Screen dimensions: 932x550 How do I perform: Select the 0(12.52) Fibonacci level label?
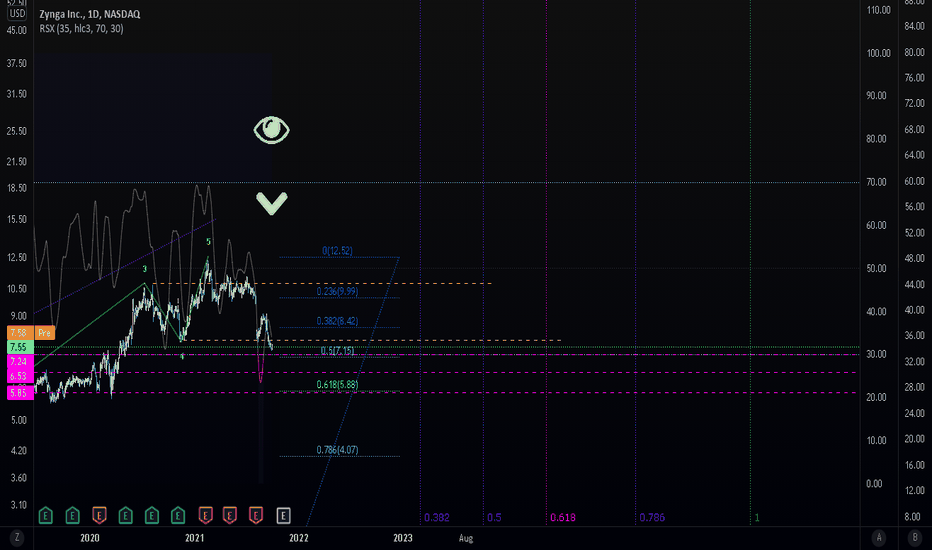coord(337,251)
